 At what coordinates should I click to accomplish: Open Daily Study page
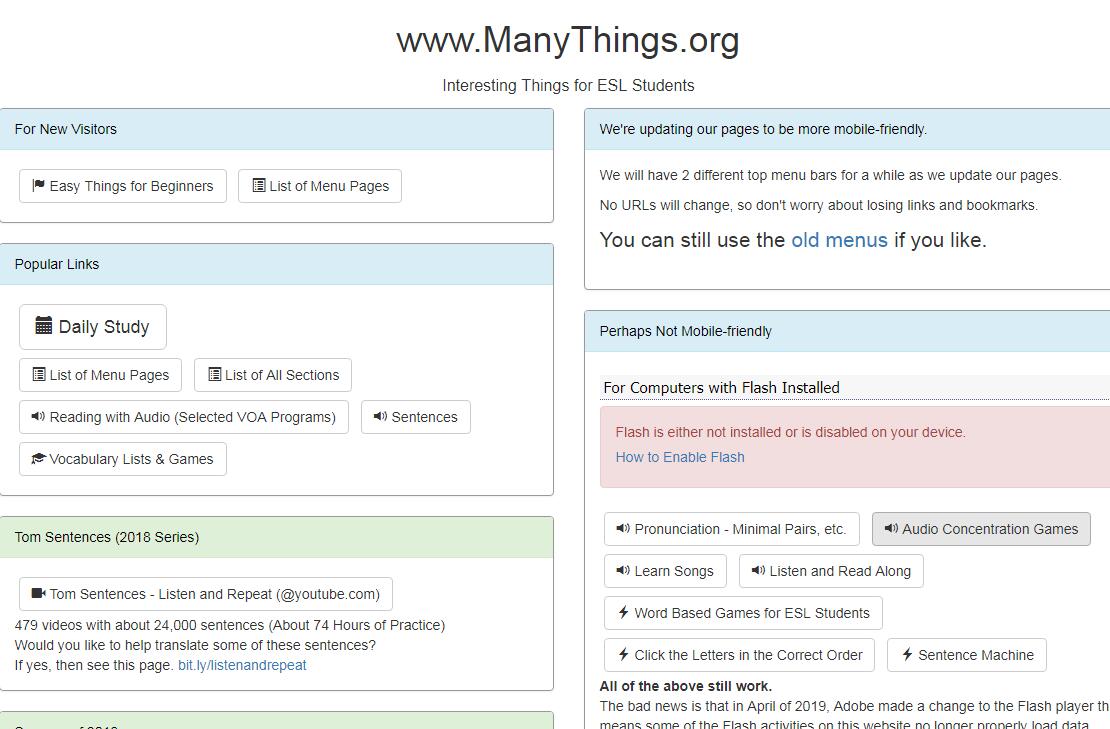[x=93, y=327]
